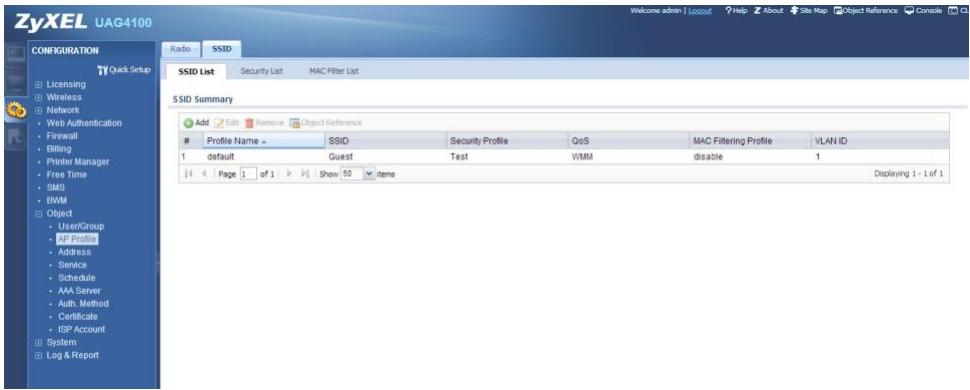Open Address under Object
The image size is (970, 390).
pyautogui.click(x=74, y=253)
